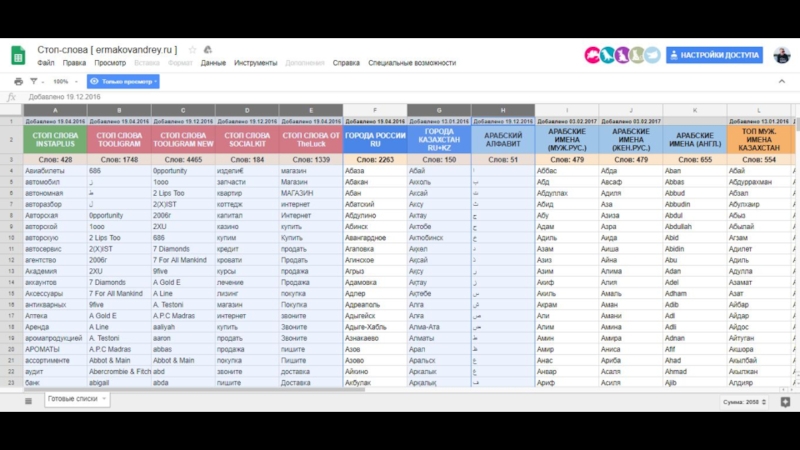Screen dimensions: 800x450
Task: Select the Abdullah cell
Action: pyautogui.click(x=695, y=227)
